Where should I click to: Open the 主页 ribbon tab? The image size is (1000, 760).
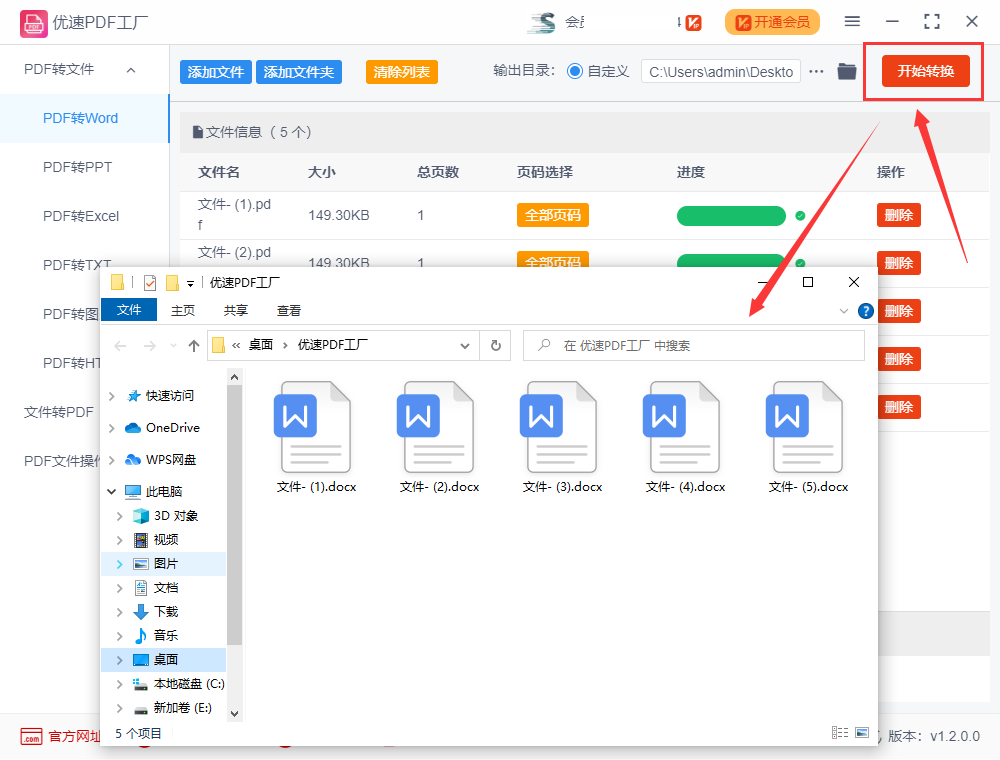coord(183,311)
